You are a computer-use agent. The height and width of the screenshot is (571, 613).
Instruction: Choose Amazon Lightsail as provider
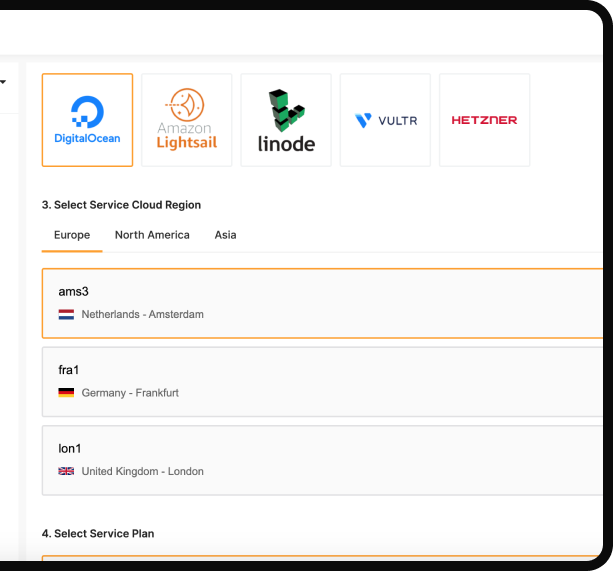pos(186,120)
